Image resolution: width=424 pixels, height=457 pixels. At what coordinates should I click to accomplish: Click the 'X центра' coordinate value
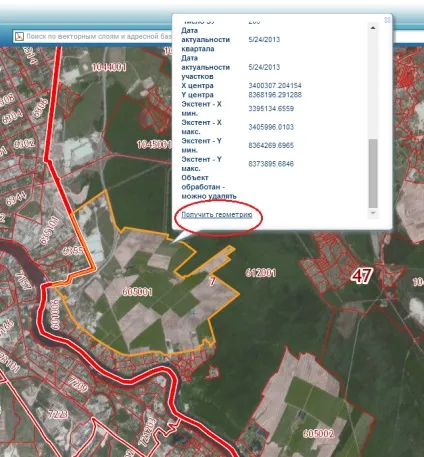click(275, 86)
